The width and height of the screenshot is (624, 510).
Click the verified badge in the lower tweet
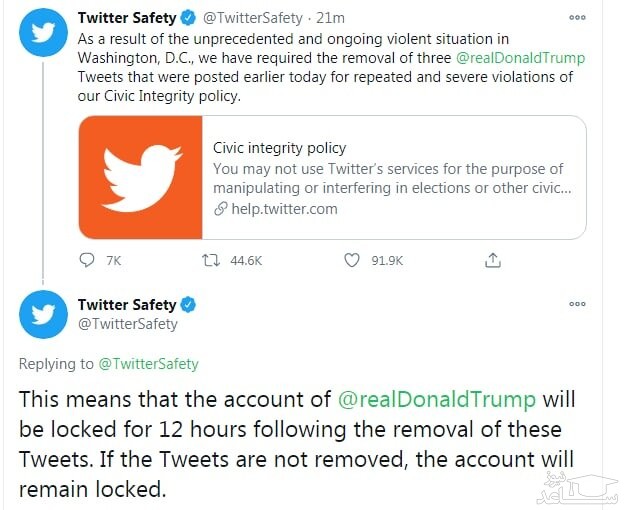pos(187,304)
